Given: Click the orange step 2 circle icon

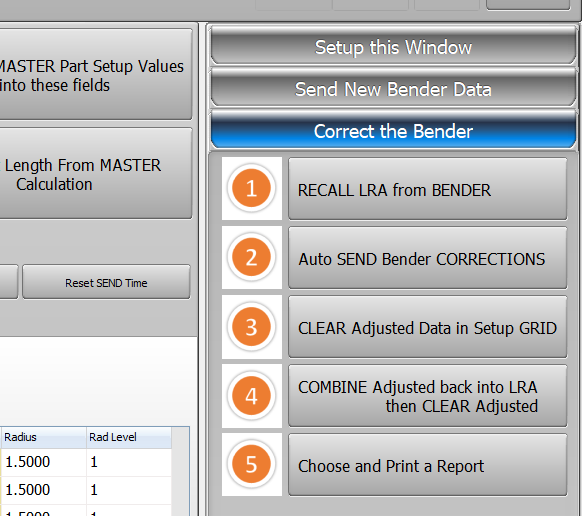Looking at the screenshot, I should (251, 257).
